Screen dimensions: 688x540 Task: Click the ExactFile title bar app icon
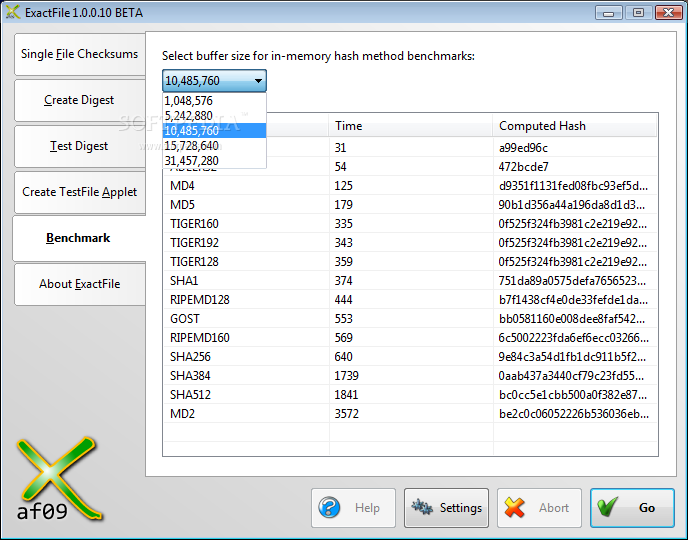pyautogui.click(x=13, y=12)
